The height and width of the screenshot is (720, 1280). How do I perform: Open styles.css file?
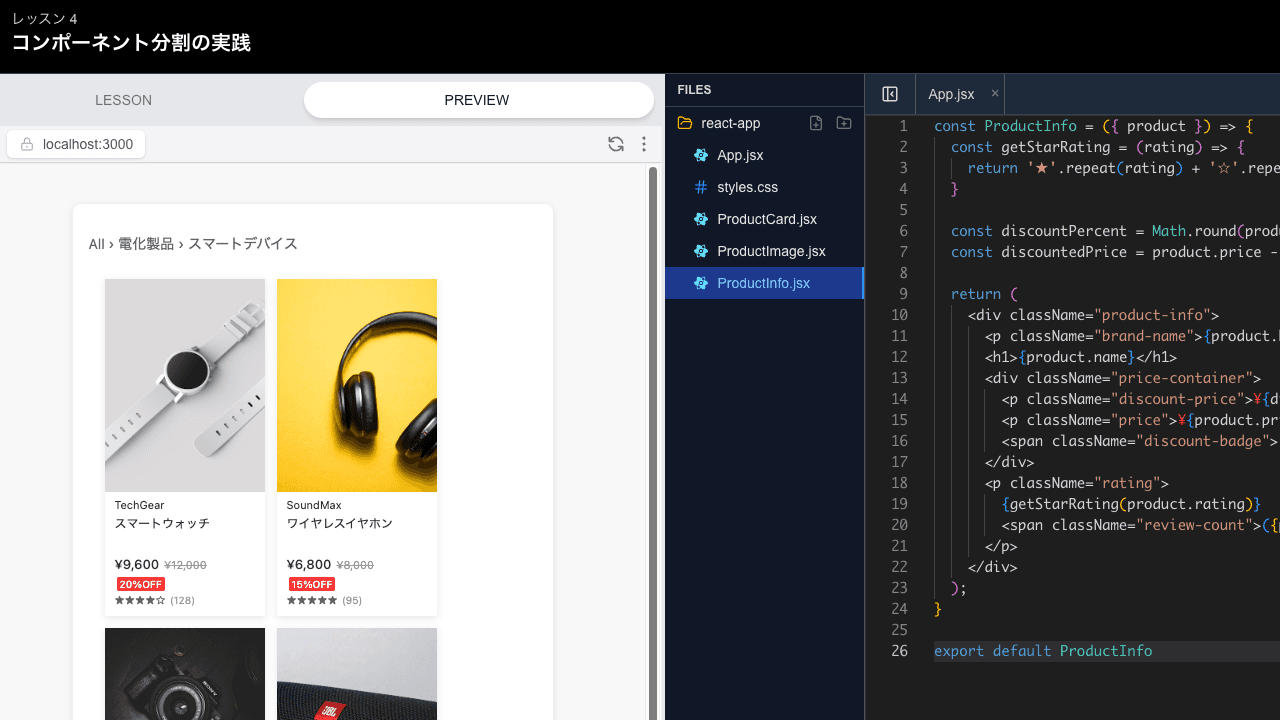[x=747, y=187]
